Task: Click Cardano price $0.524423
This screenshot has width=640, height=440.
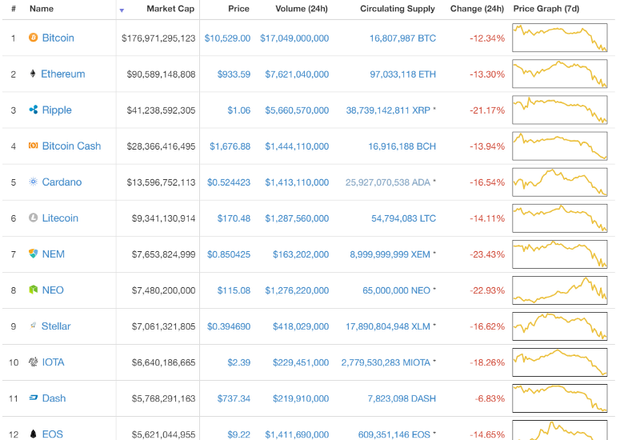Action: tap(229, 182)
